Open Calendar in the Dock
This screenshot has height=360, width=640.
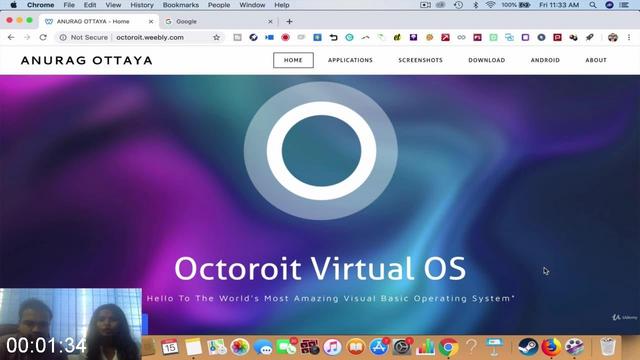pos(169,347)
